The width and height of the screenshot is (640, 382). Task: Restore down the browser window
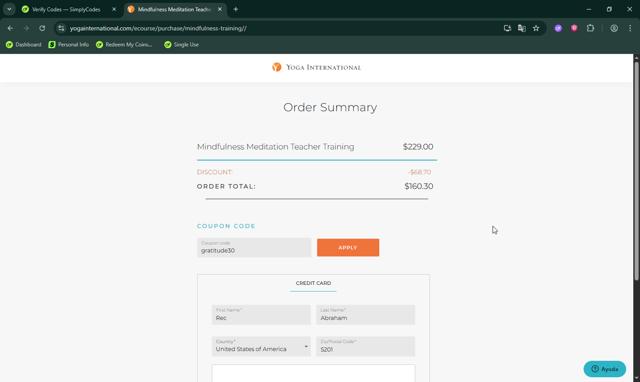point(609,9)
